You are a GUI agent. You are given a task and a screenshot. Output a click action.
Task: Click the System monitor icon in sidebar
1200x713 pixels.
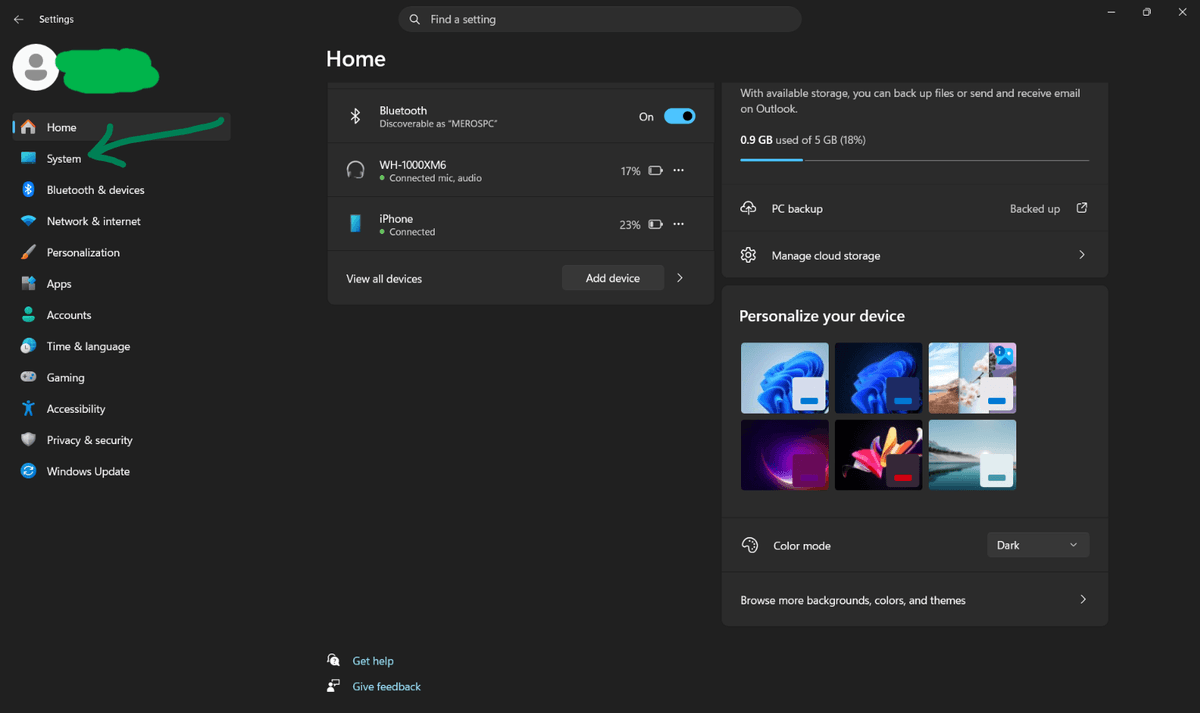point(28,159)
